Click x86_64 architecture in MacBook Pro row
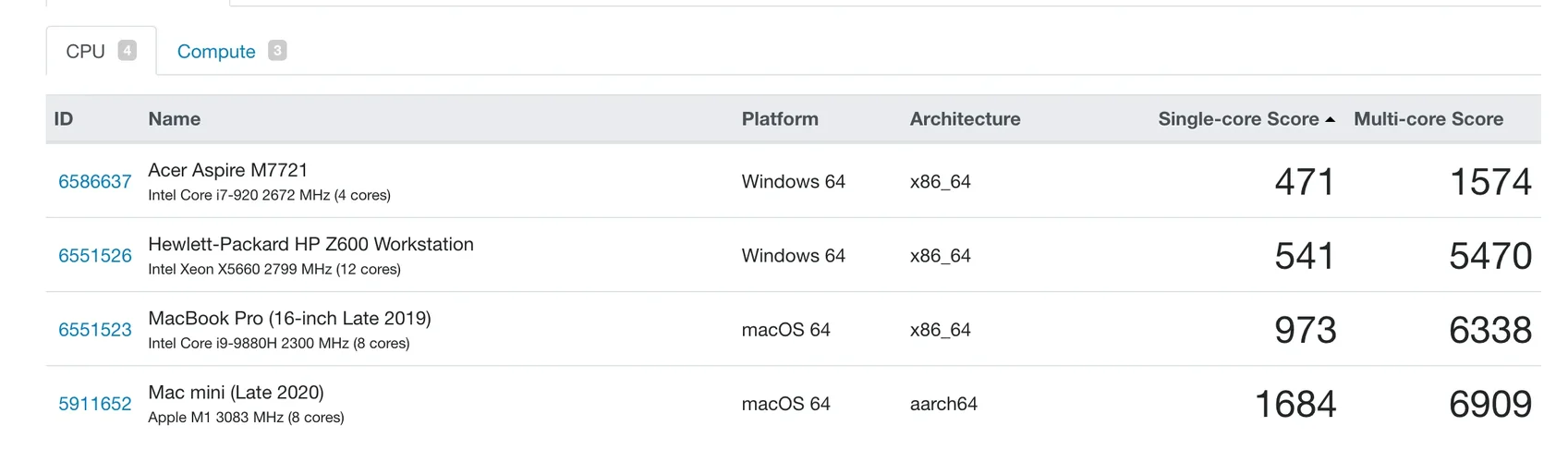This screenshot has width=1568, height=462. [940, 330]
